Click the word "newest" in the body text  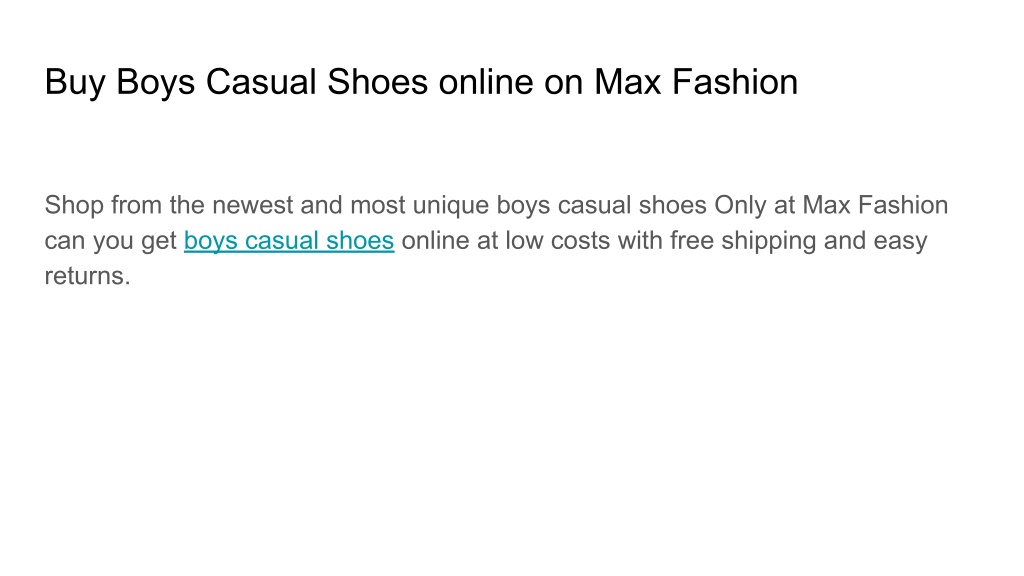pyautogui.click(x=253, y=205)
